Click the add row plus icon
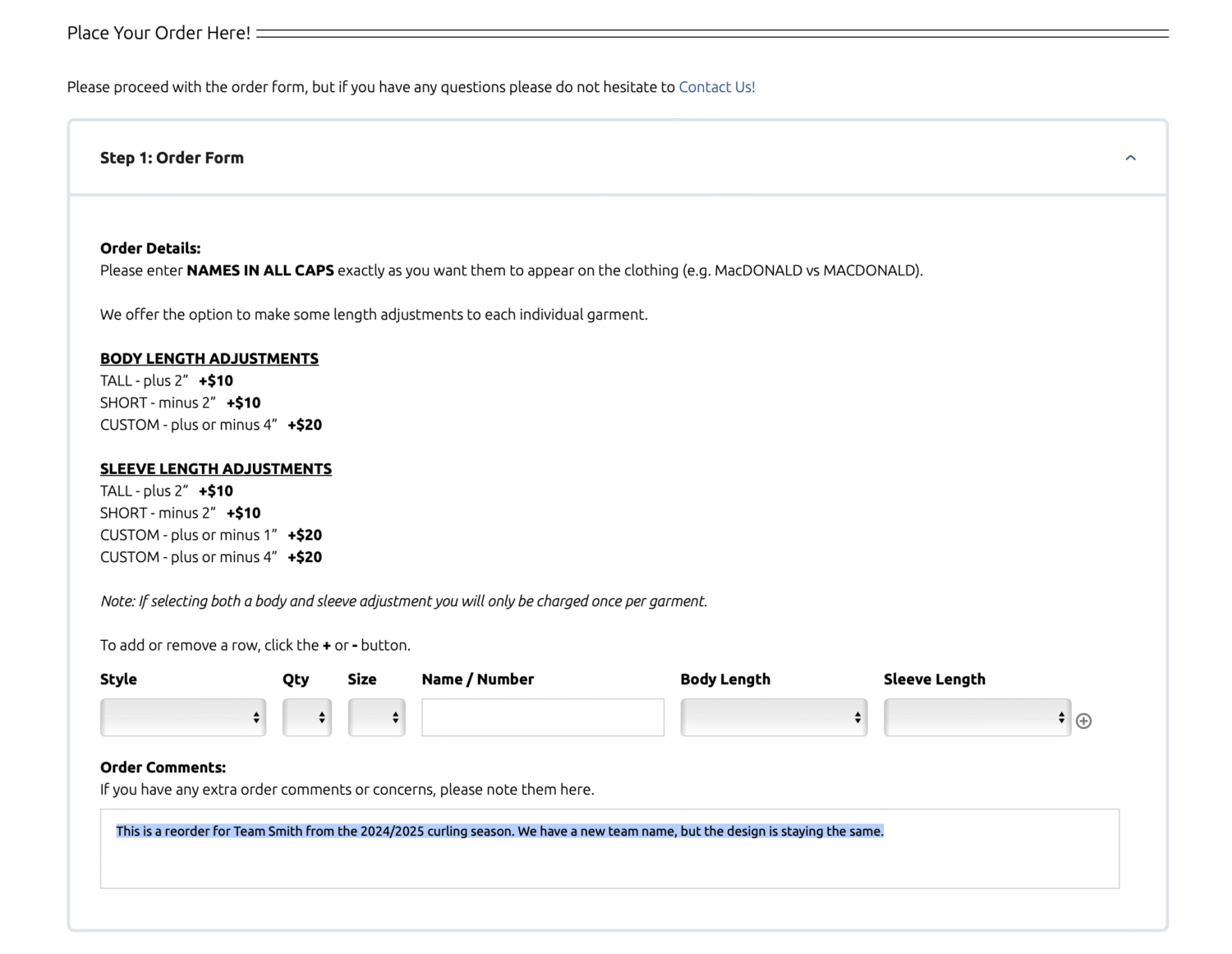This screenshot has width=1232, height=954. coord(1083,721)
